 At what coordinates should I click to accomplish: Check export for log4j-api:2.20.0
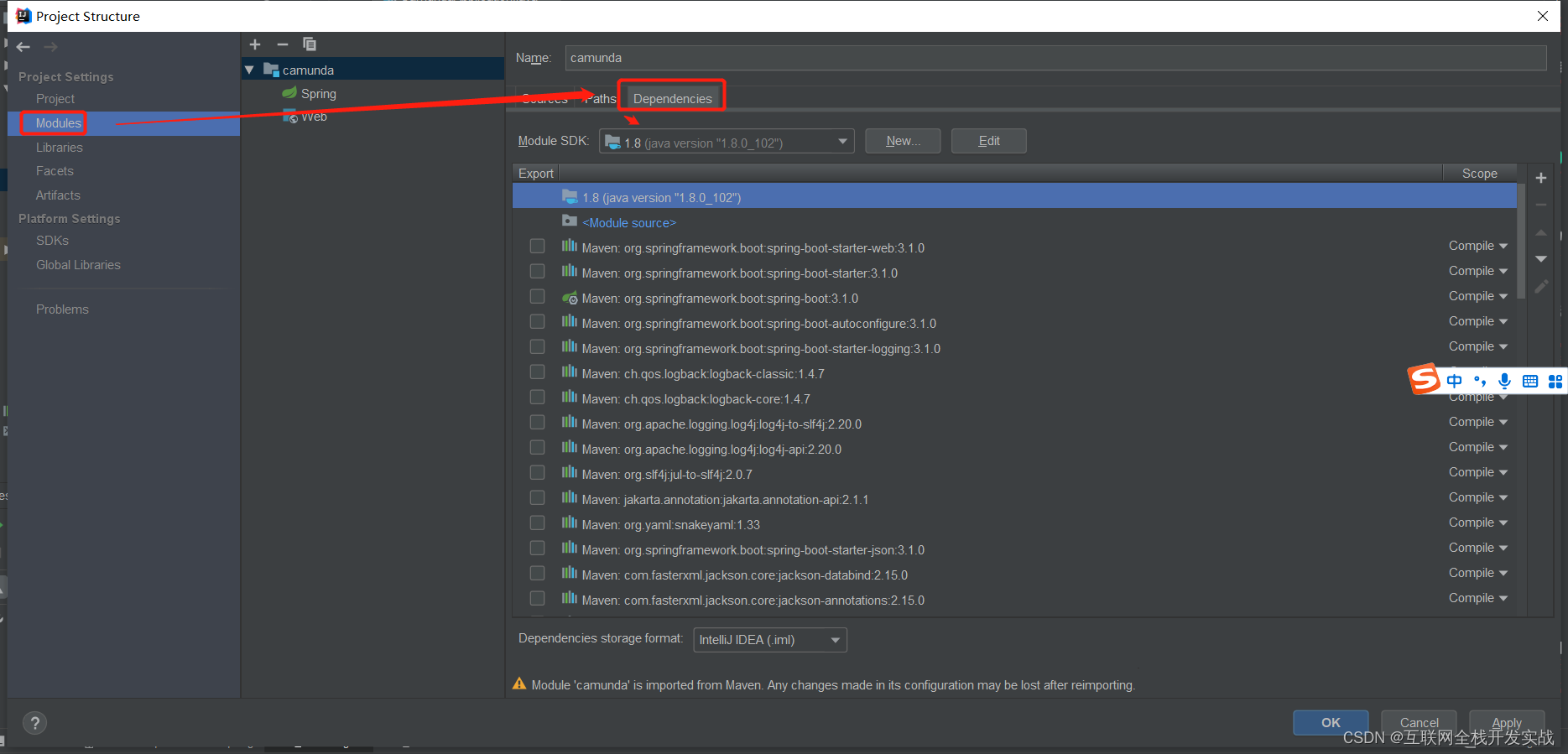point(538,447)
